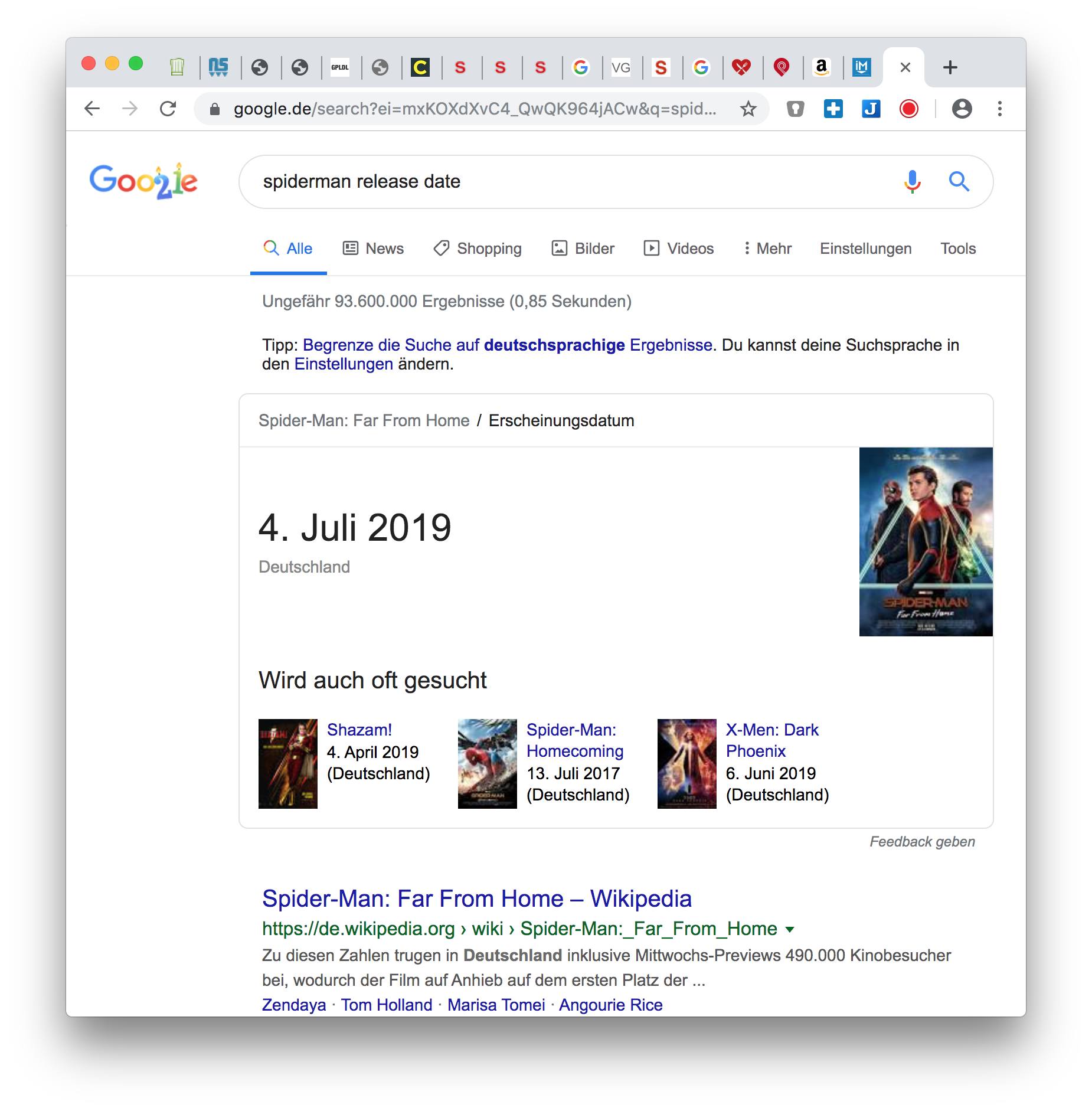
Task: Open the Angourie Rice link
Action: coord(611,1005)
